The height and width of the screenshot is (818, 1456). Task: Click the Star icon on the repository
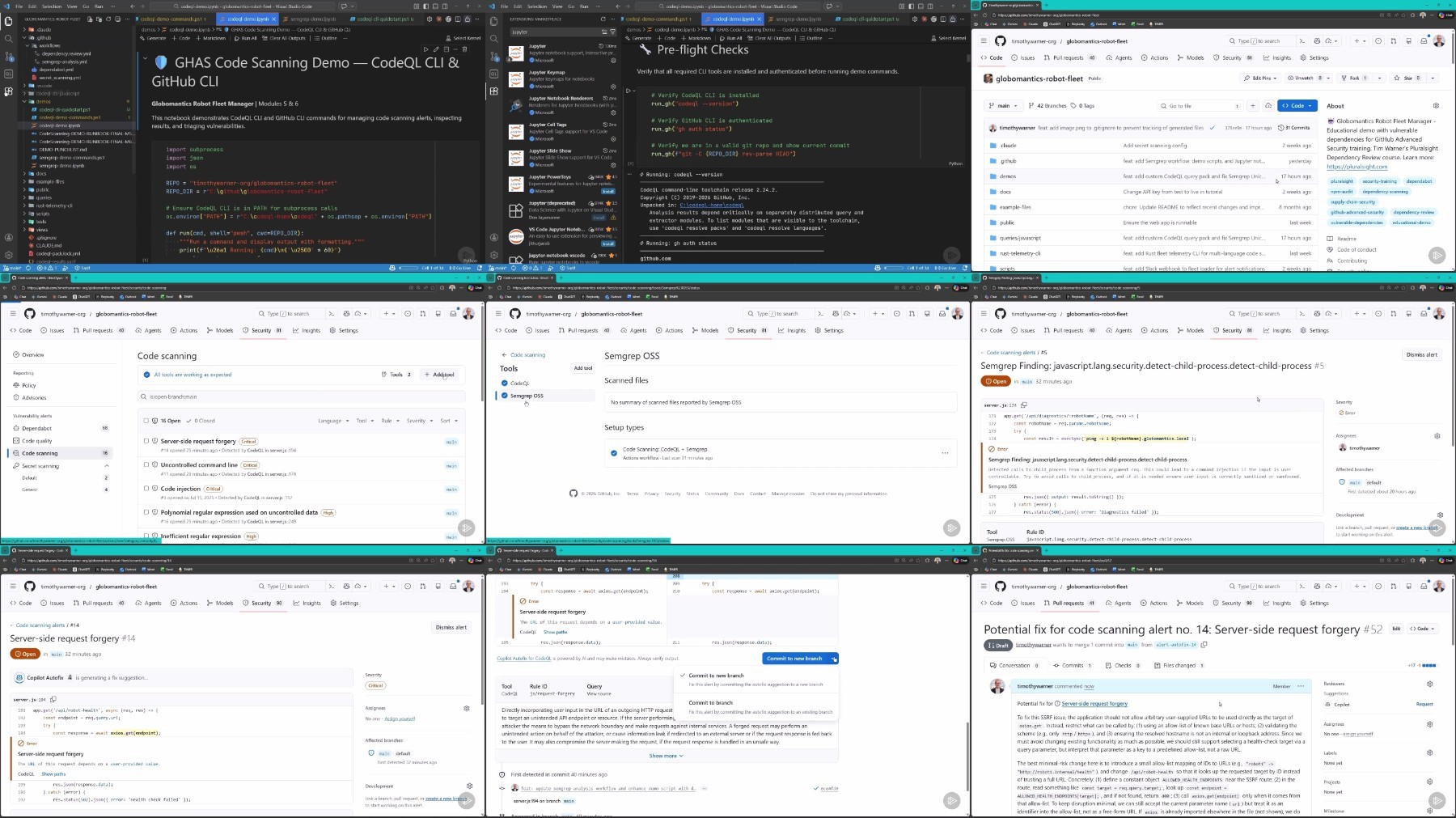point(1403,78)
